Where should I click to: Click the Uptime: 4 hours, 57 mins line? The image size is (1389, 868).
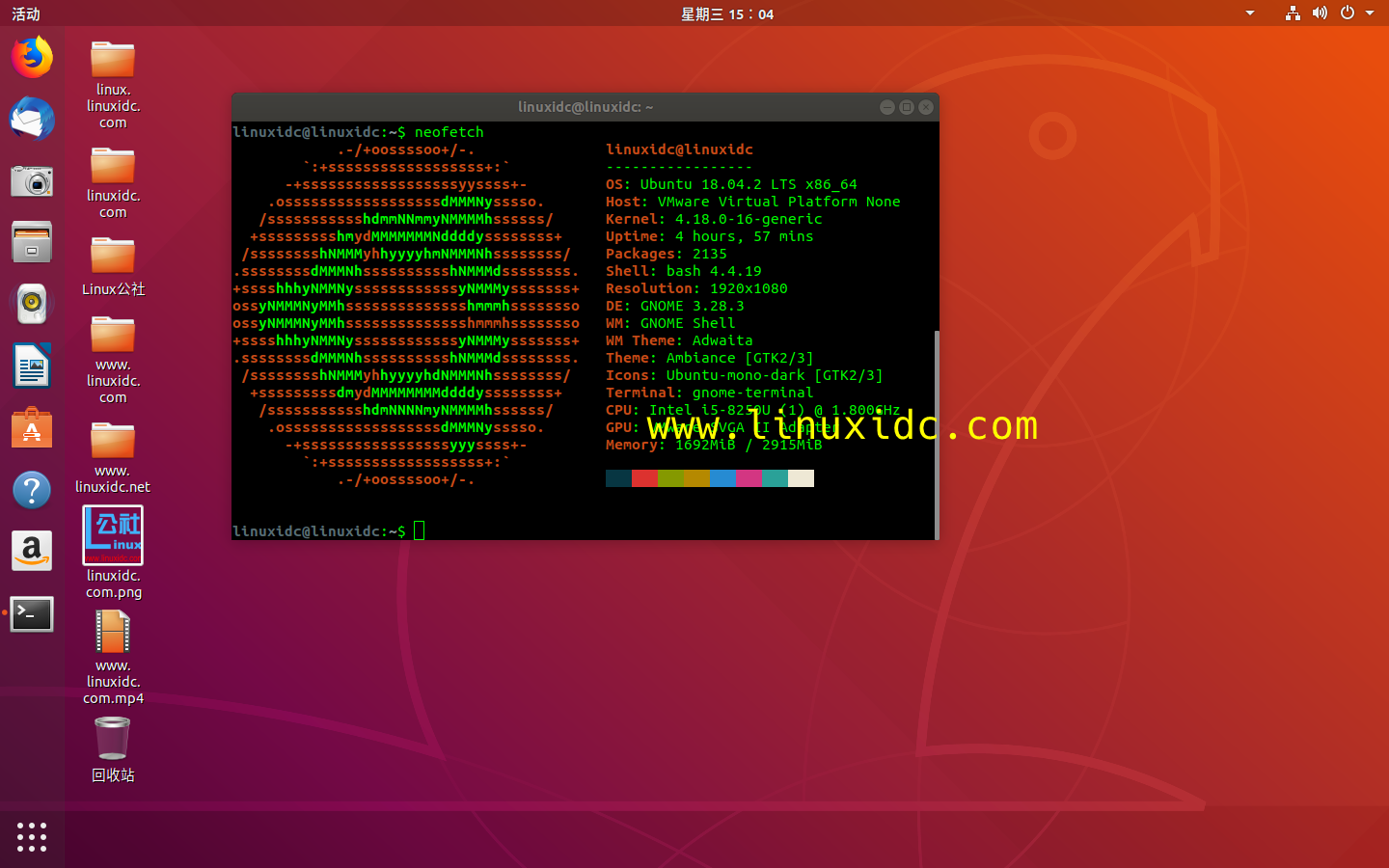(709, 236)
